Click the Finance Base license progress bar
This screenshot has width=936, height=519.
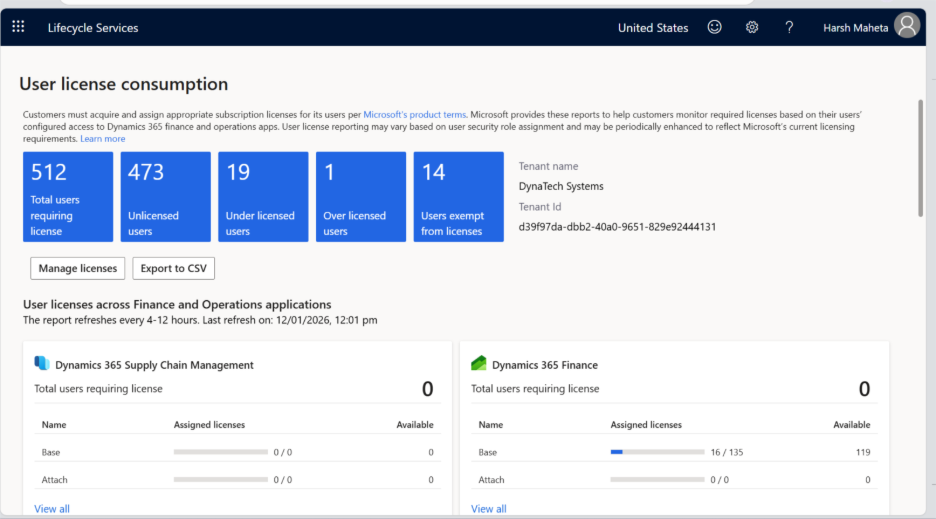tap(657, 452)
